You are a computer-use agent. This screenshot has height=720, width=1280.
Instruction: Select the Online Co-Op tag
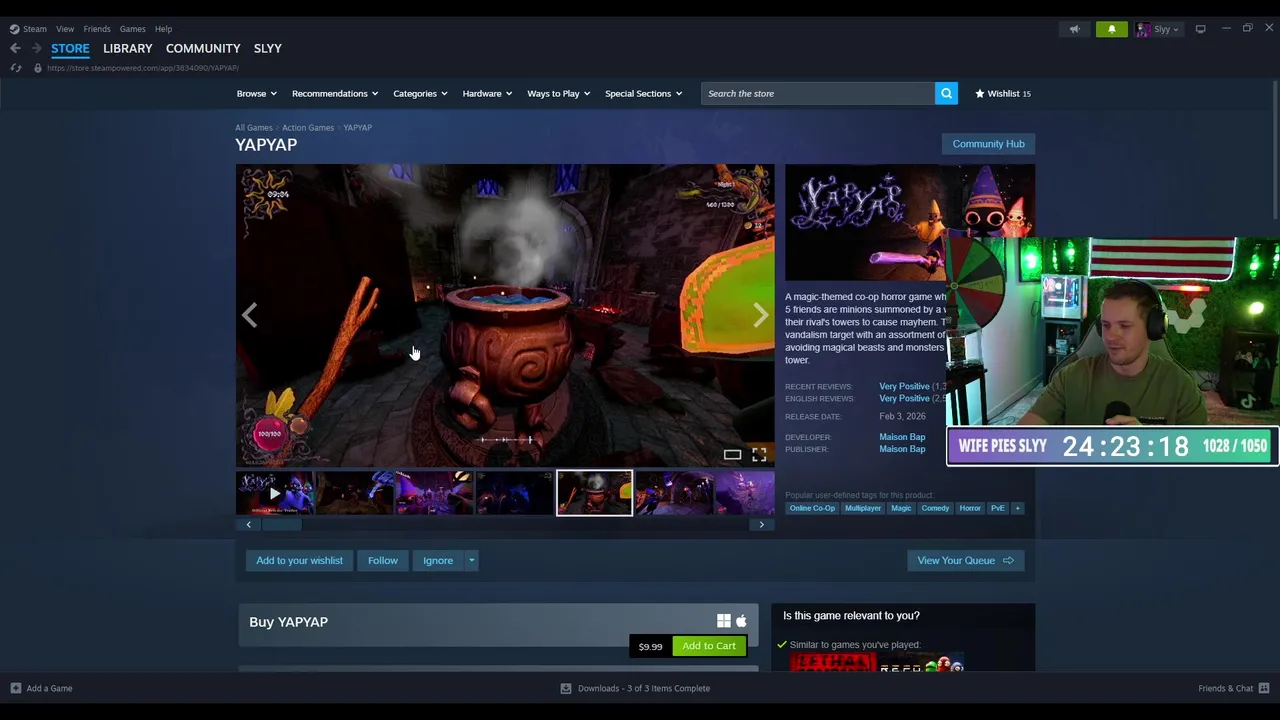tap(812, 508)
